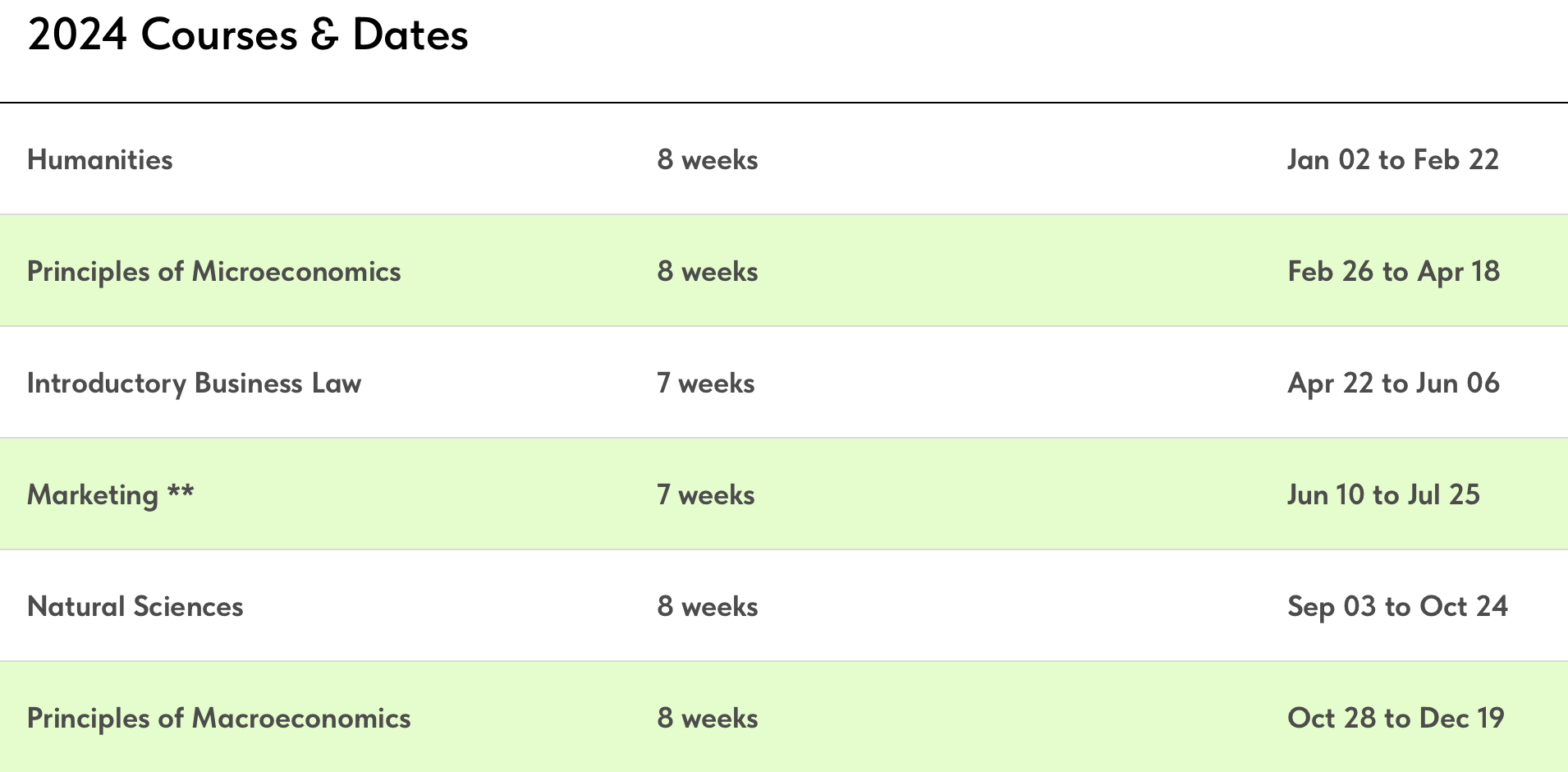Click the '2024 Courses & Dates' heading
This screenshot has width=1568, height=772.
(248, 35)
